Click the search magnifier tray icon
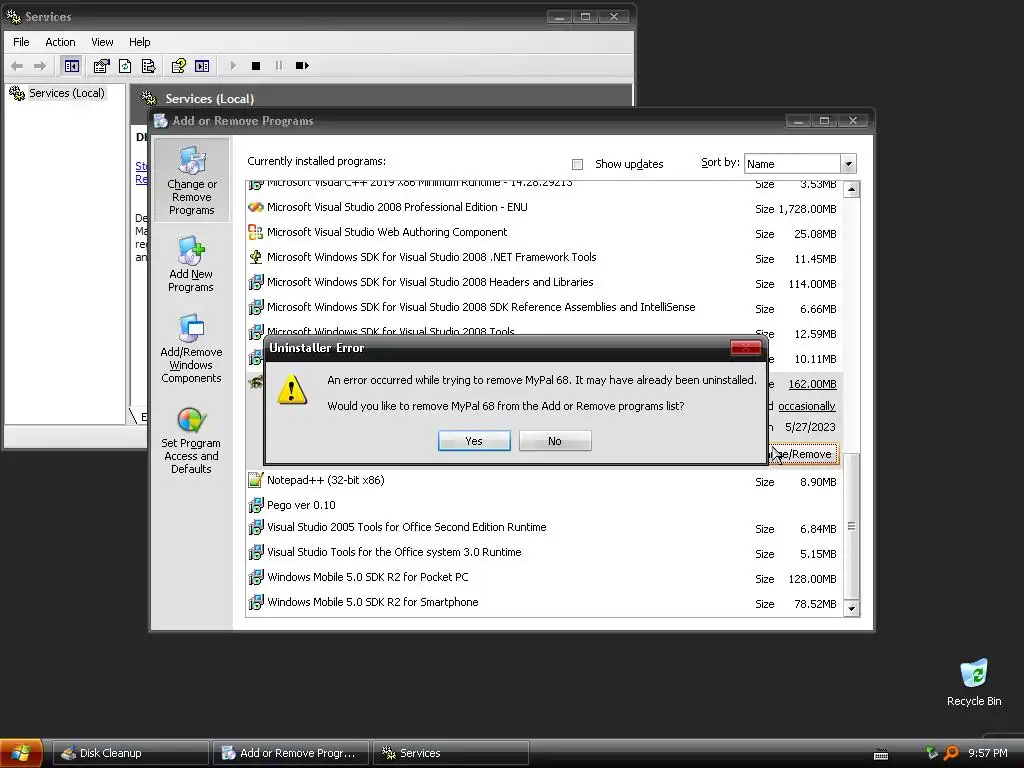 point(952,753)
